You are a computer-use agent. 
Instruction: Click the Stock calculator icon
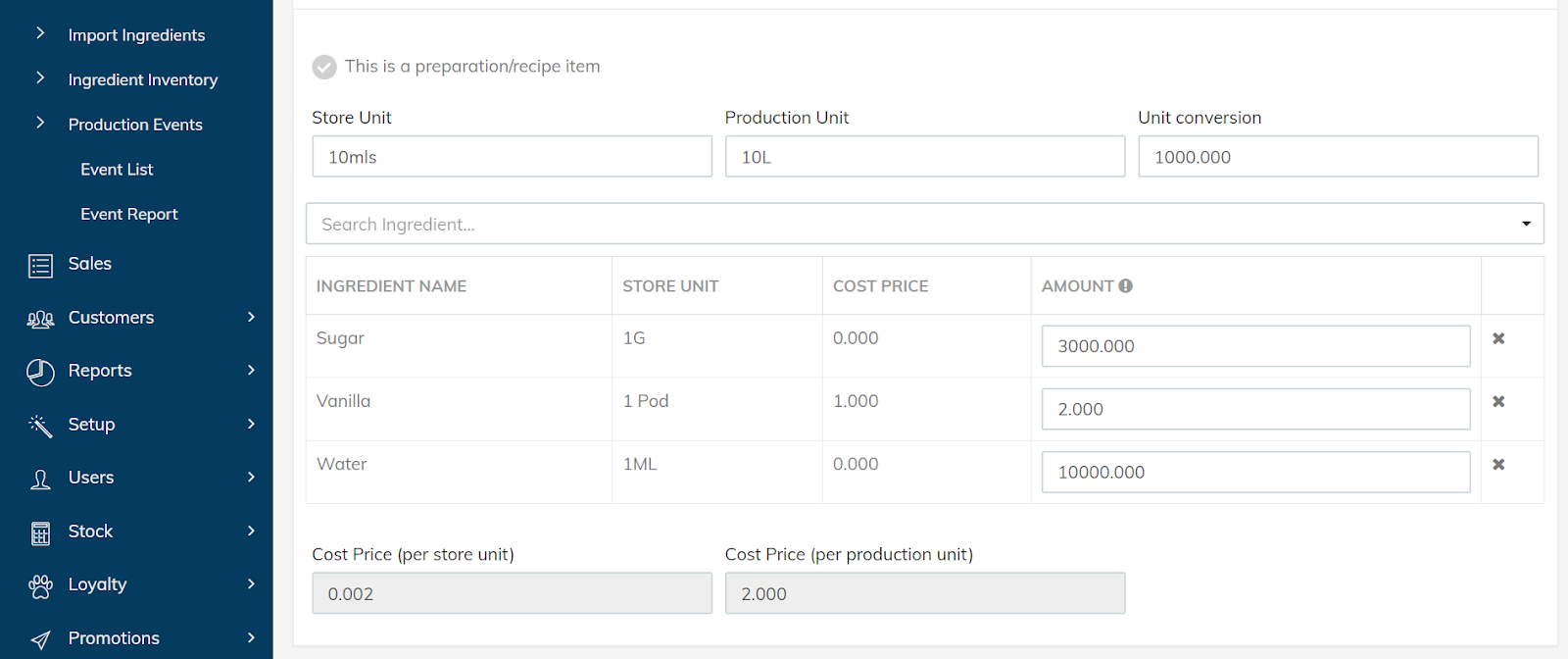pyautogui.click(x=40, y=532)
